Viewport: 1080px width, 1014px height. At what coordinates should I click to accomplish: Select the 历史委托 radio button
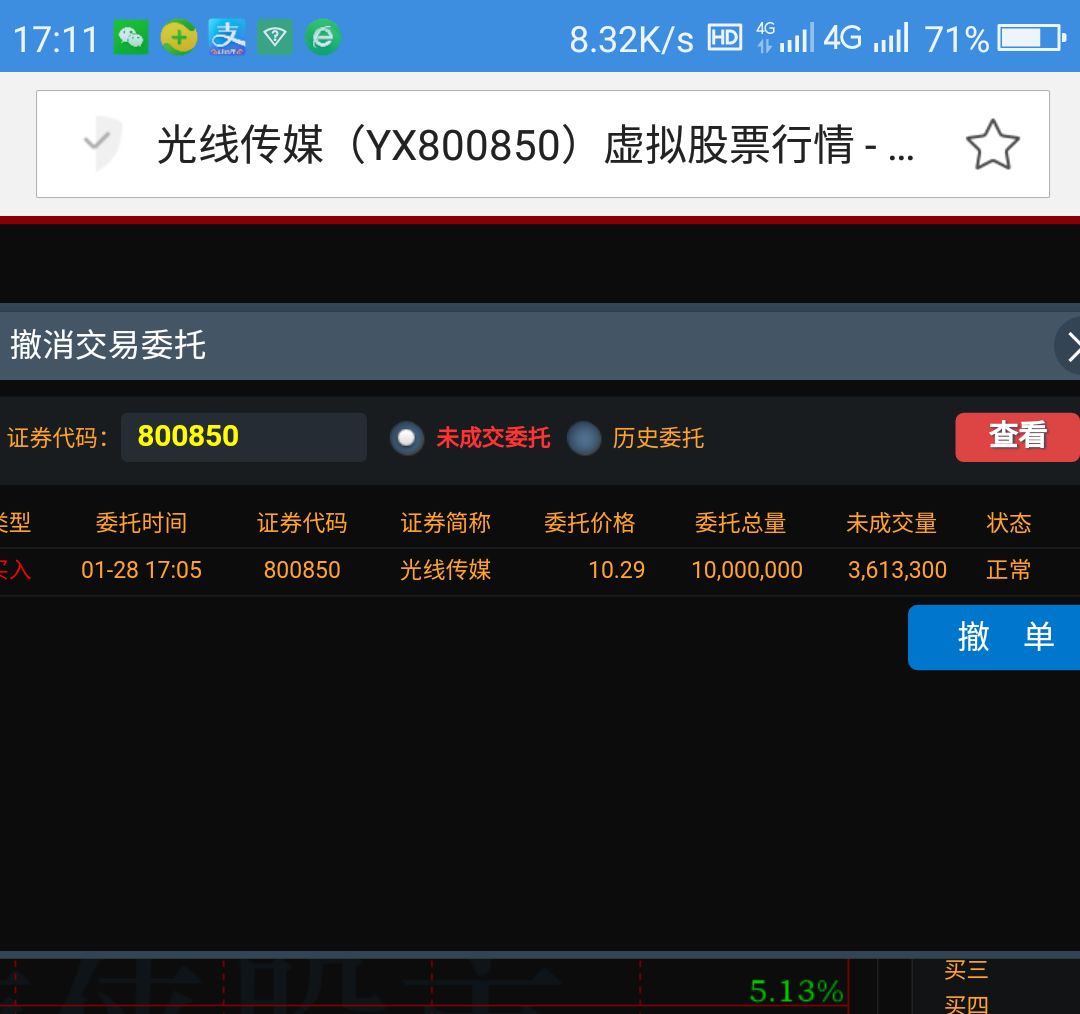(x=584, y=438)
